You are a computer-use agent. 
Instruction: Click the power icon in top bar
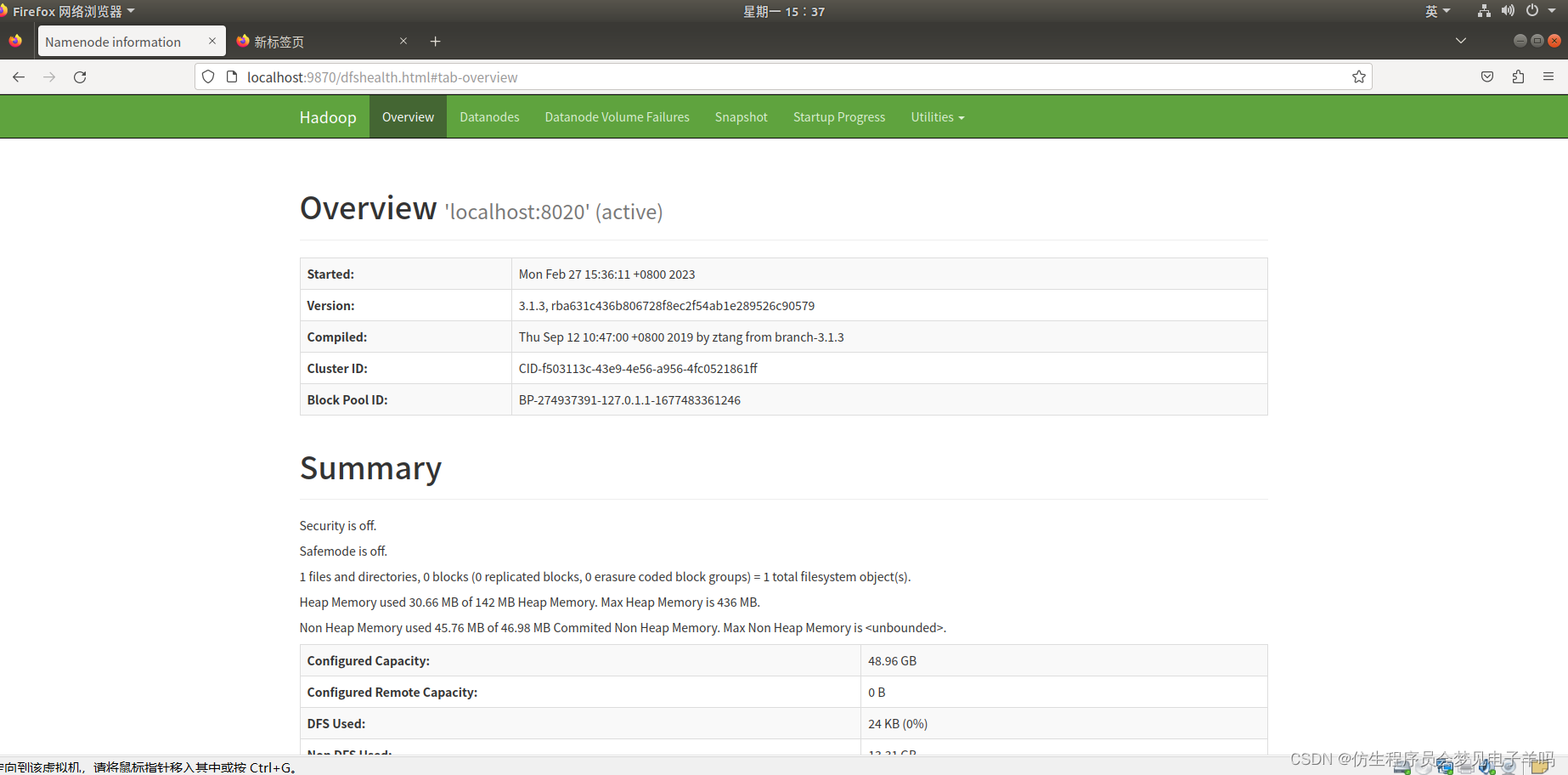tap(1532, 11)
